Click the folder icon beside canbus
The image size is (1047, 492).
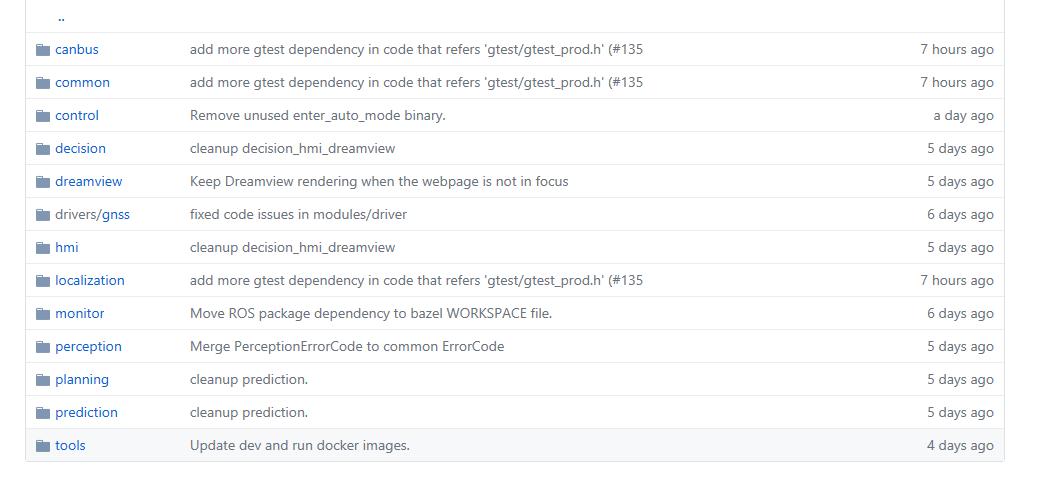pyautogui.click(x=43, y=50)
